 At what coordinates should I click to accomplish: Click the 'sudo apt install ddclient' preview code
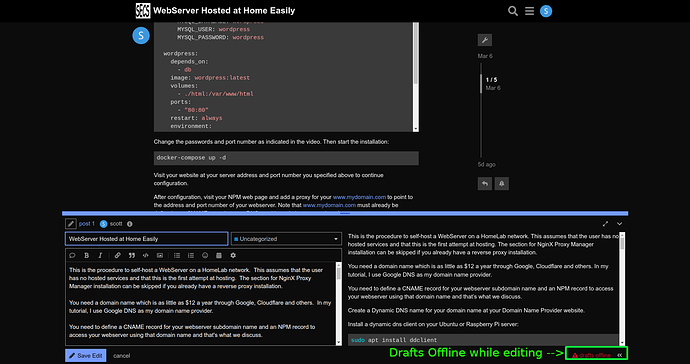point(483,340)
